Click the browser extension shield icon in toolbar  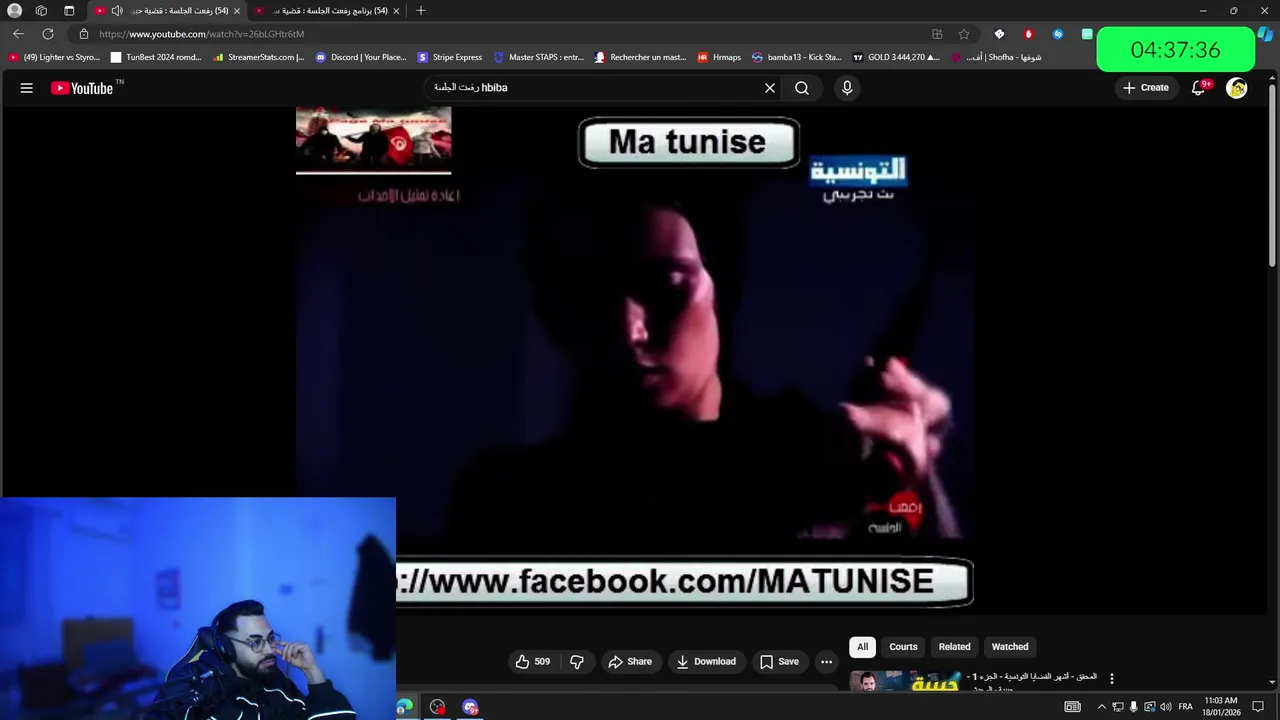click(x=999, y=34)
